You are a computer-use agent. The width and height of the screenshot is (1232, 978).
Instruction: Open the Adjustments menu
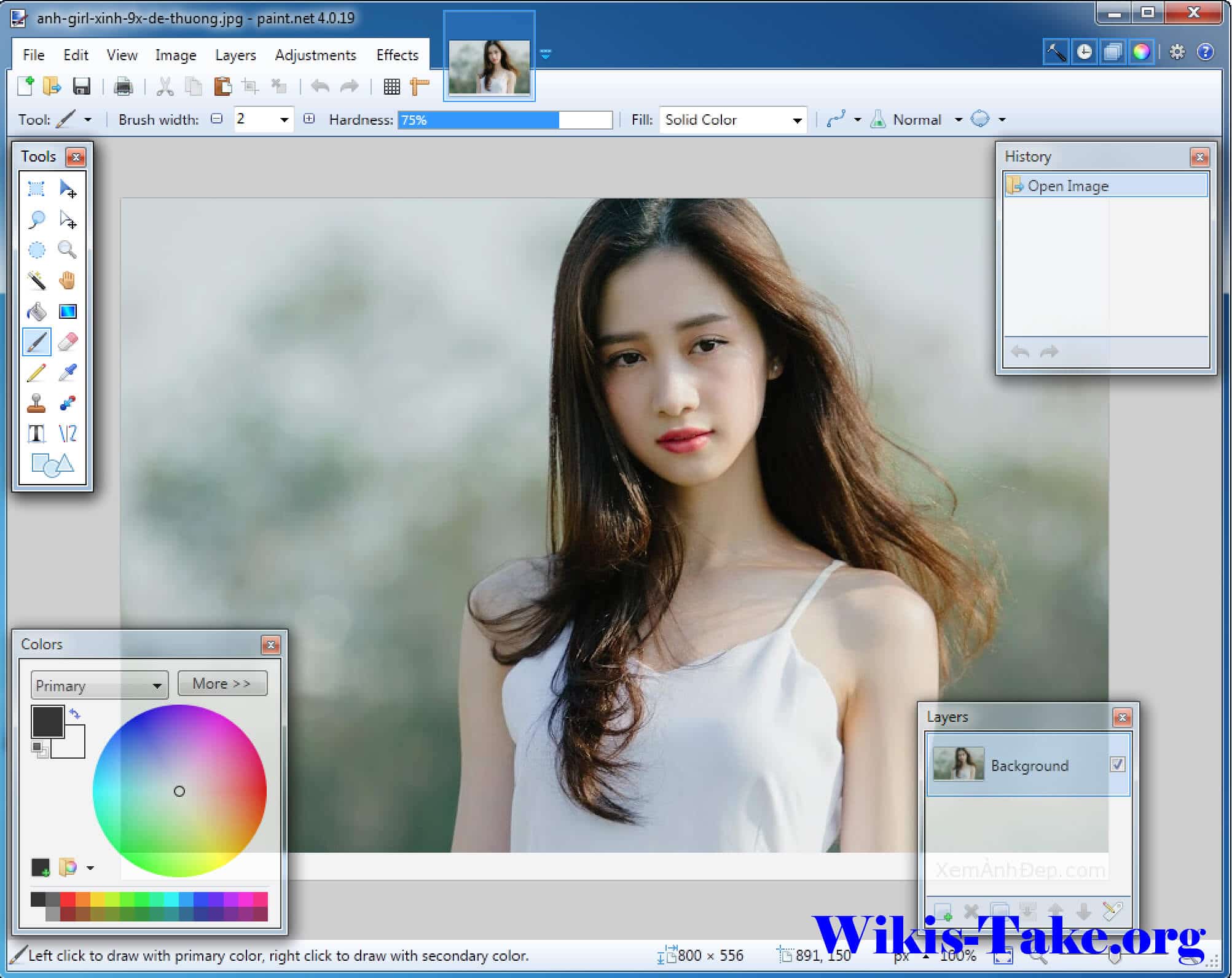click(313, 54)
